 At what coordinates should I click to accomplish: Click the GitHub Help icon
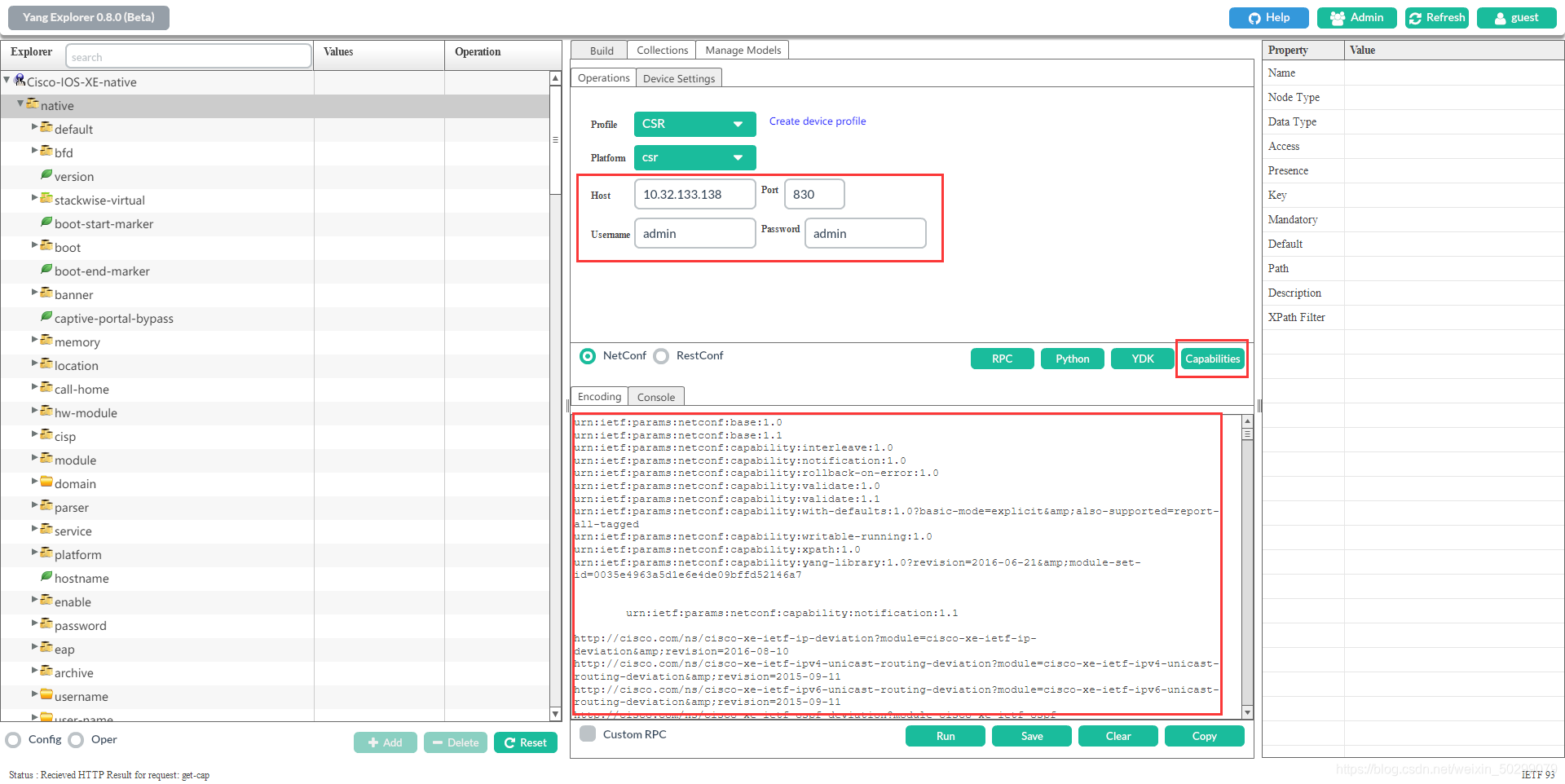(x=1254, y=17)
